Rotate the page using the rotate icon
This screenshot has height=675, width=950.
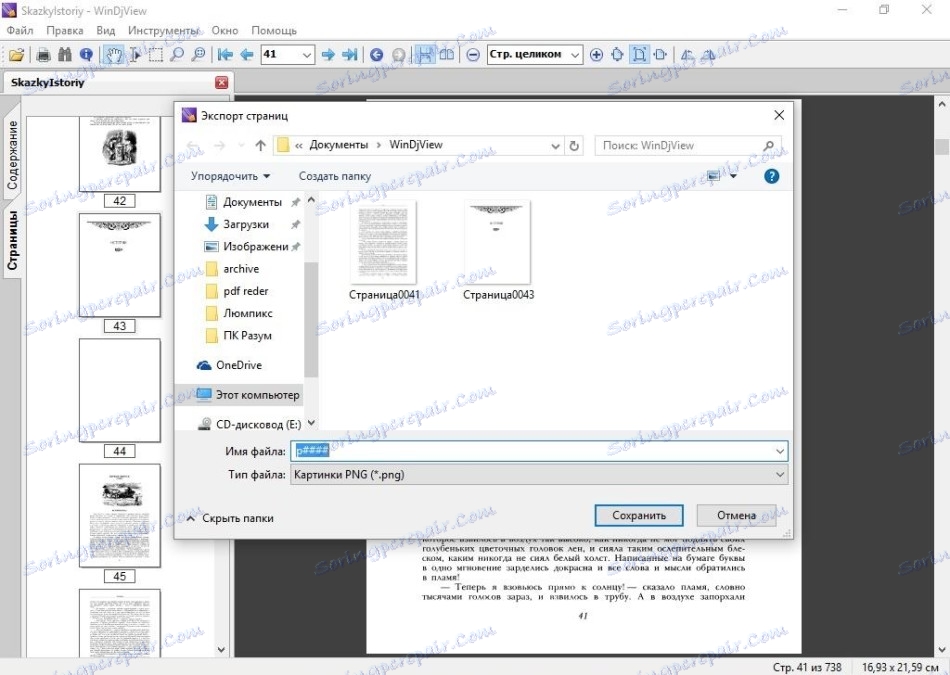(x=687, y=56)
